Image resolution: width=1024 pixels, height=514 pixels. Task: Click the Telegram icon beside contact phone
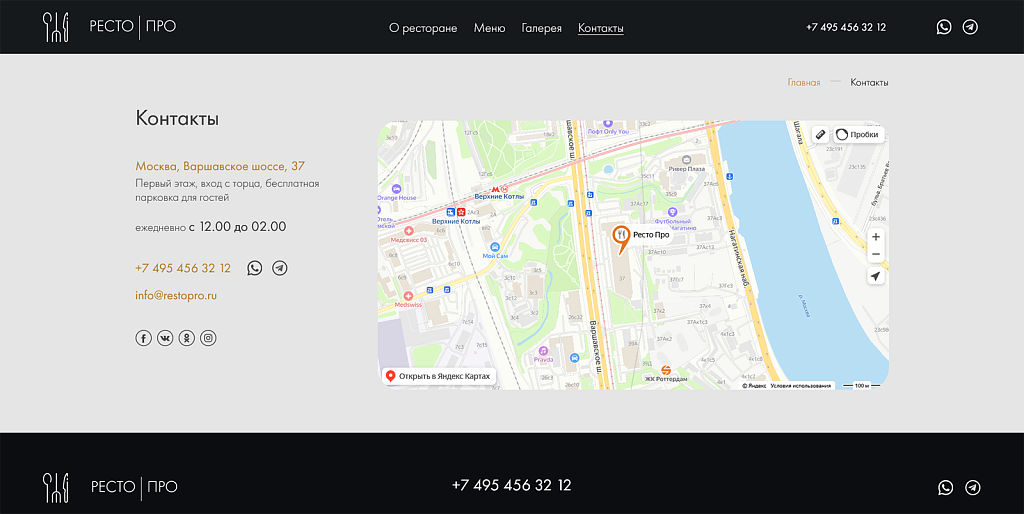tap(280, 268)
